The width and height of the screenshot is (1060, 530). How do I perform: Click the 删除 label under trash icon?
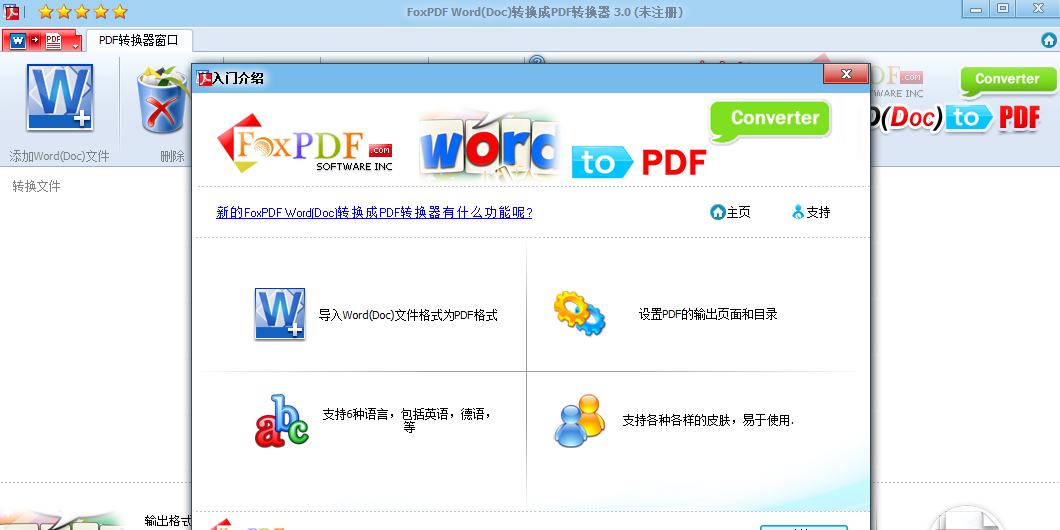[x=172, y=156]
